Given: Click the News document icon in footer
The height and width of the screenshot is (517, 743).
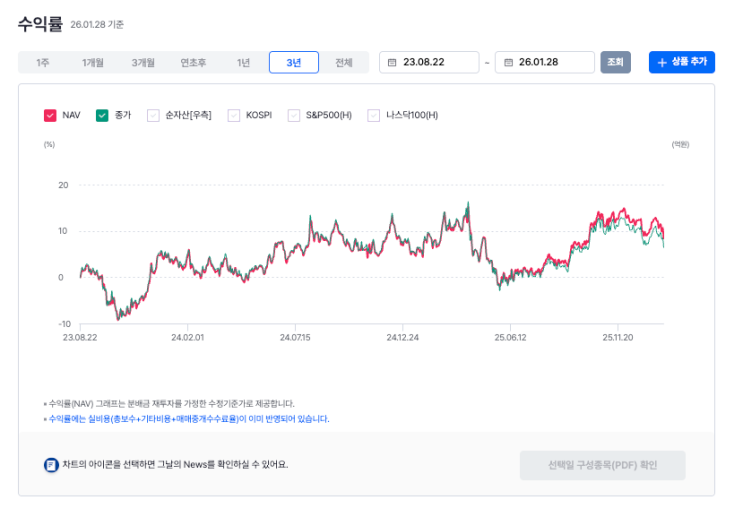Looking at the screenshot, I should (51, 465).
